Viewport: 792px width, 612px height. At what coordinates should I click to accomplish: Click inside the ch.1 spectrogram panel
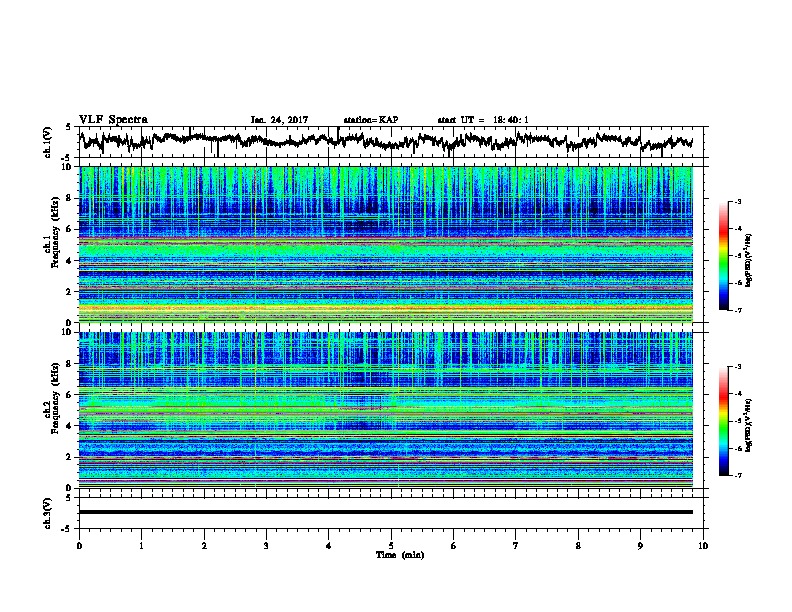386,244
